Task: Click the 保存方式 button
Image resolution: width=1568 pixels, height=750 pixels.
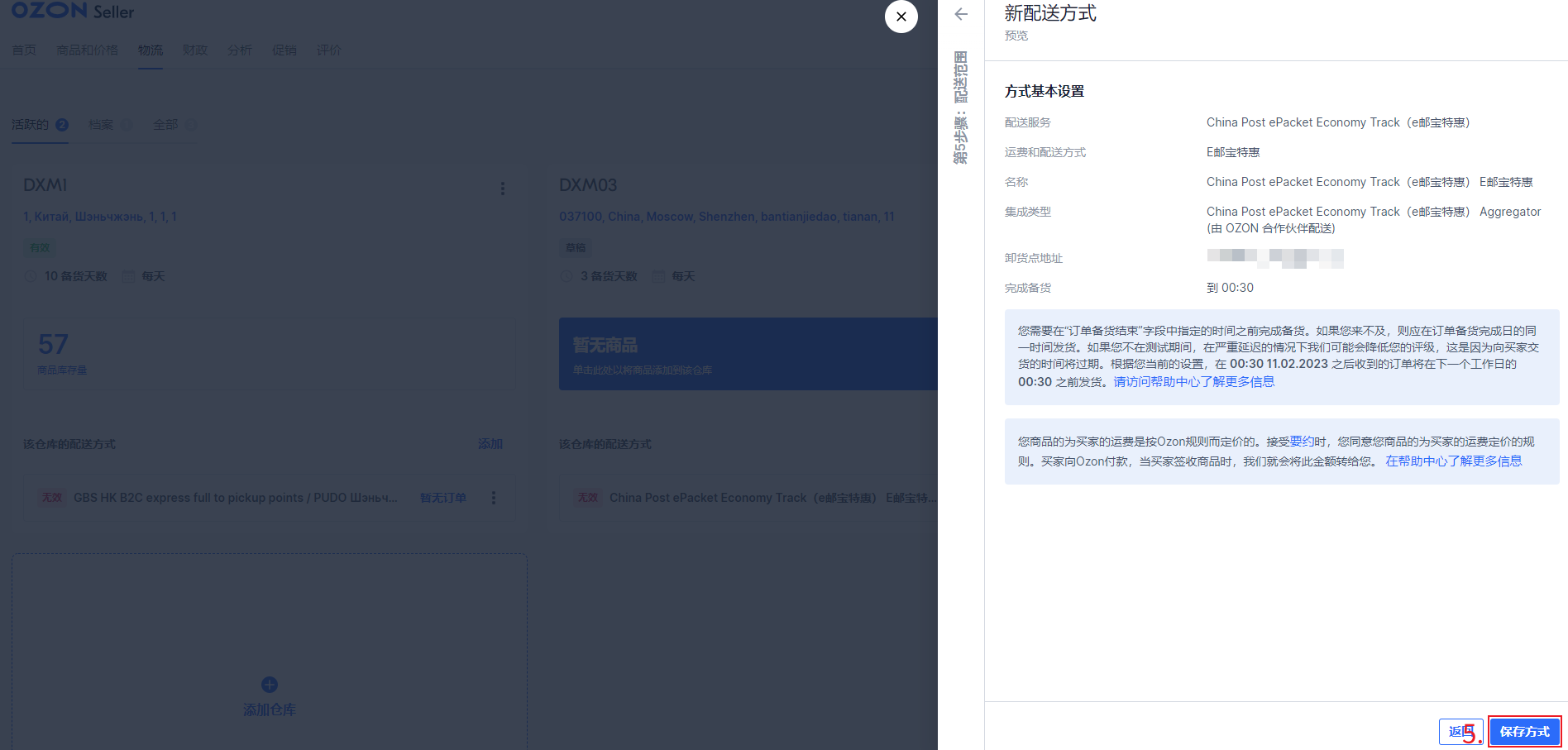Action: click(1525, 732)
